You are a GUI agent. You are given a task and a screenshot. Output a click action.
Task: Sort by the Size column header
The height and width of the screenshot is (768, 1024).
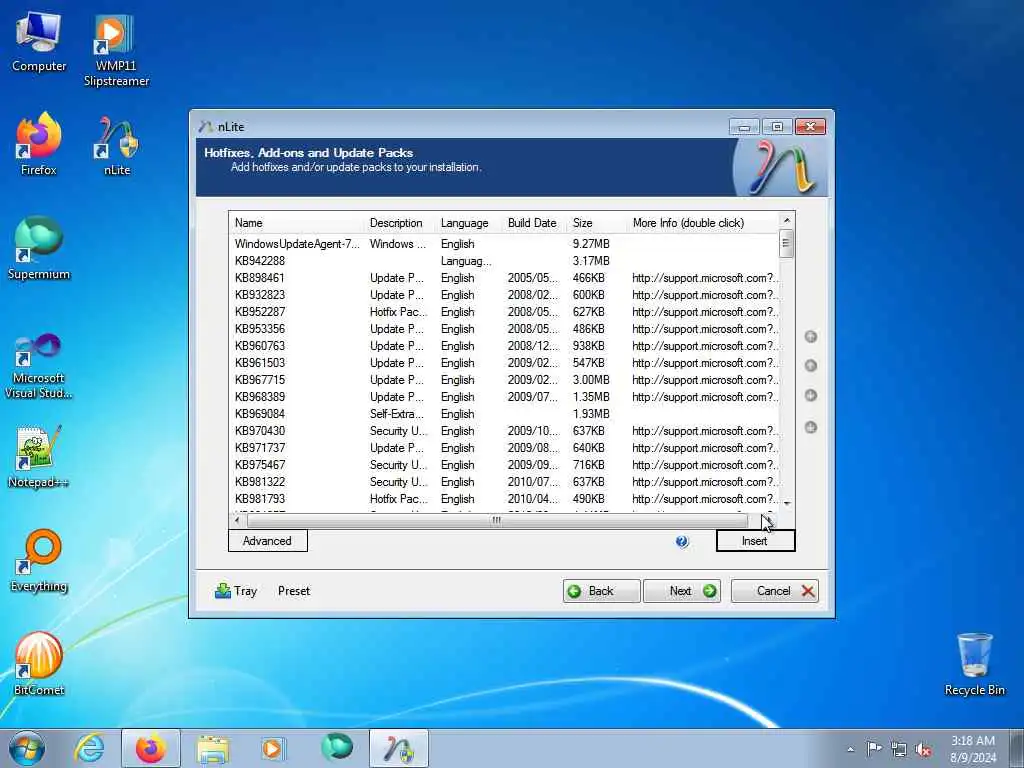pyautogui.click(x=596, y=223)
